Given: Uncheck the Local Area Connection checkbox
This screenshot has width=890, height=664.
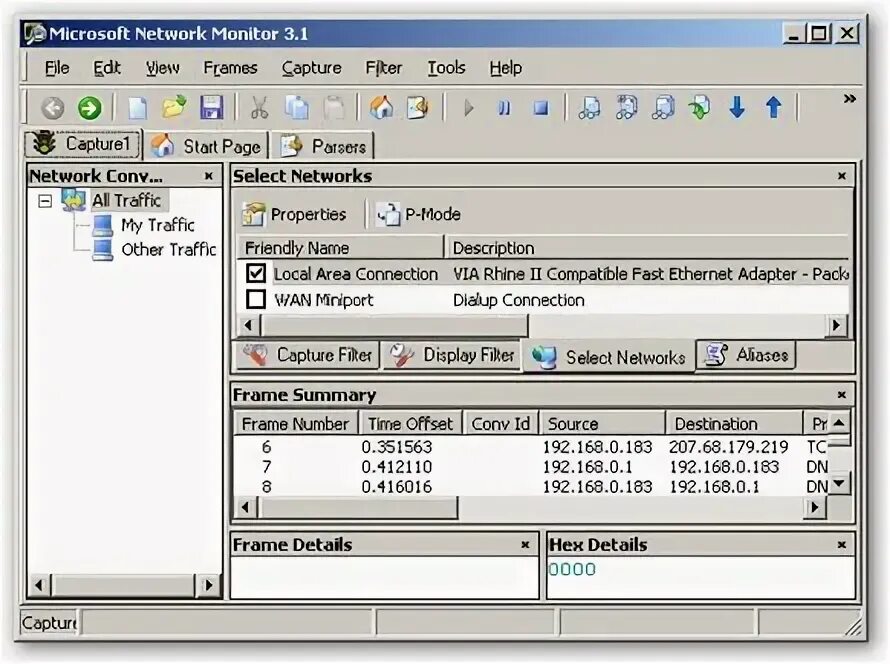Looking at the screenshot, I should click(256, 274).
